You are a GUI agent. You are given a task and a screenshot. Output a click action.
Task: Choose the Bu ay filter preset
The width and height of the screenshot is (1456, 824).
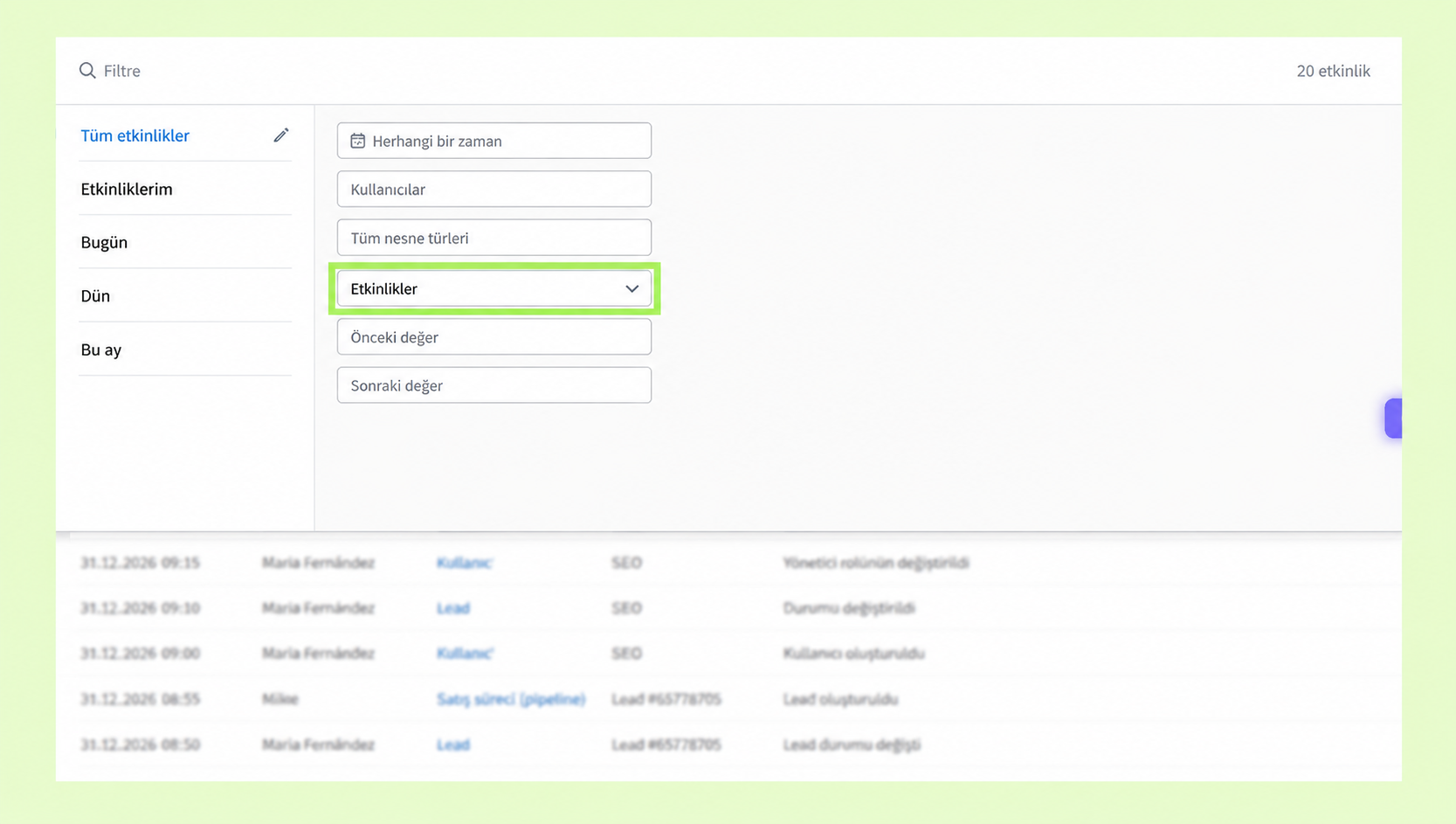101,350
